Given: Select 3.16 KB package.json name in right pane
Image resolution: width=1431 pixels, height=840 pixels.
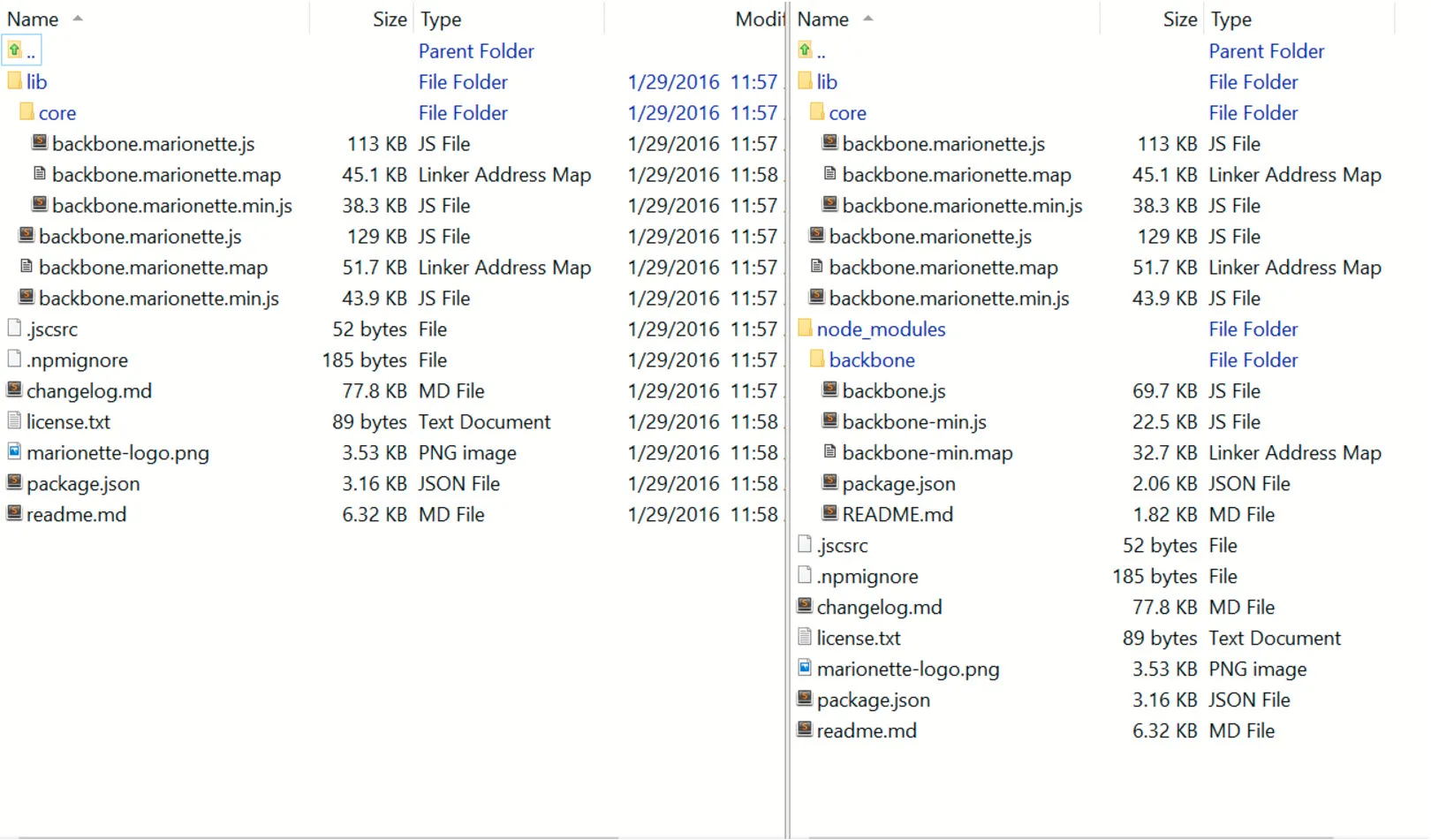Looking at the screenshot, I should coord(874,700).
